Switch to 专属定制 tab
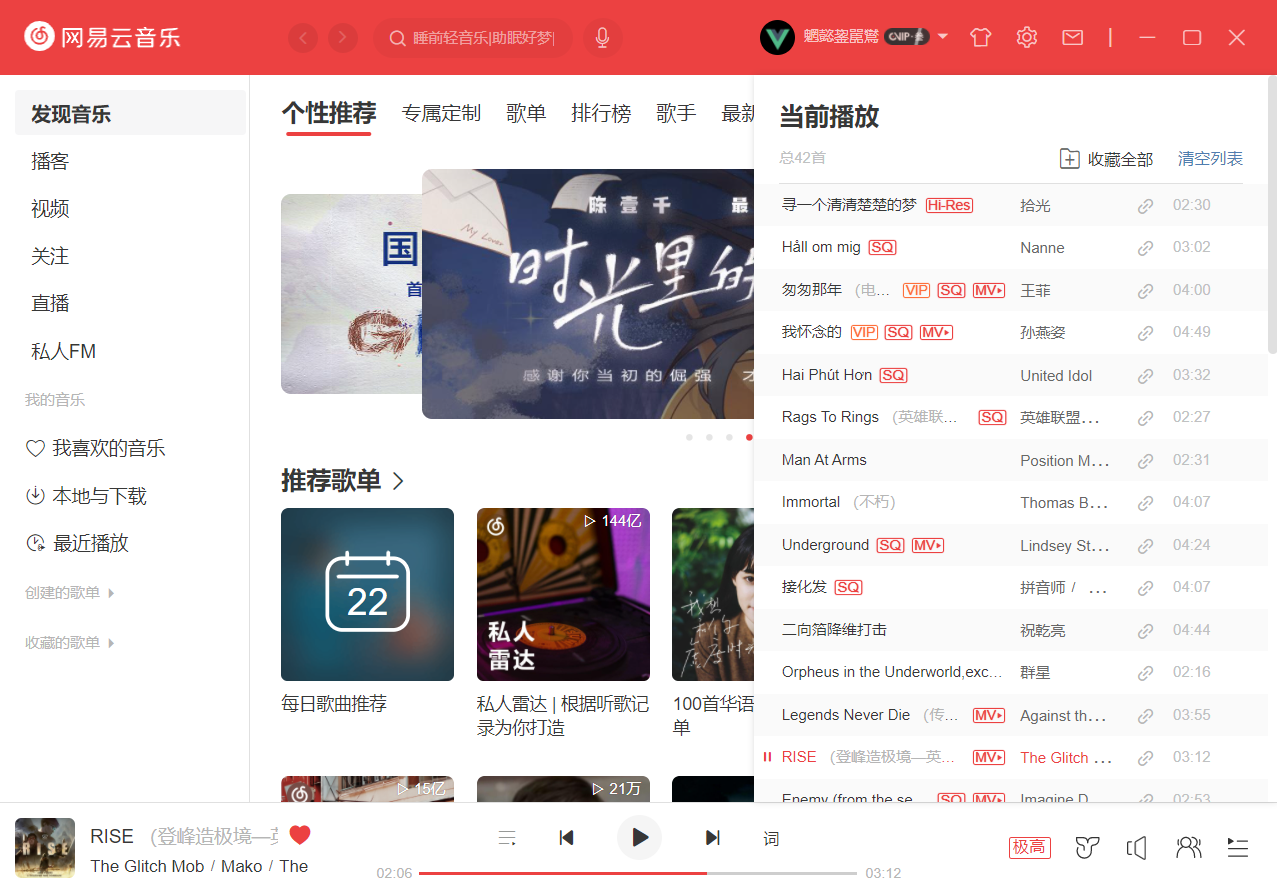 [x=441, y=113]
